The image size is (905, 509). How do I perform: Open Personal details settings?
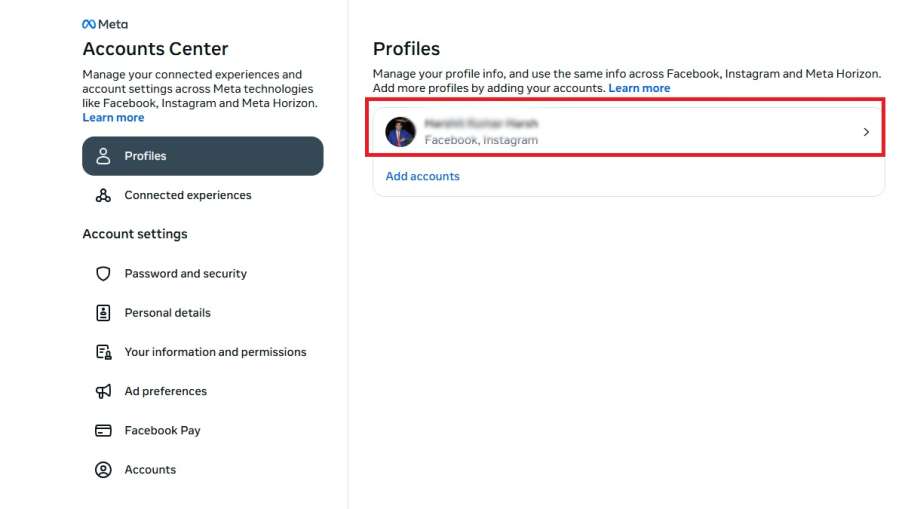(168, 313)
